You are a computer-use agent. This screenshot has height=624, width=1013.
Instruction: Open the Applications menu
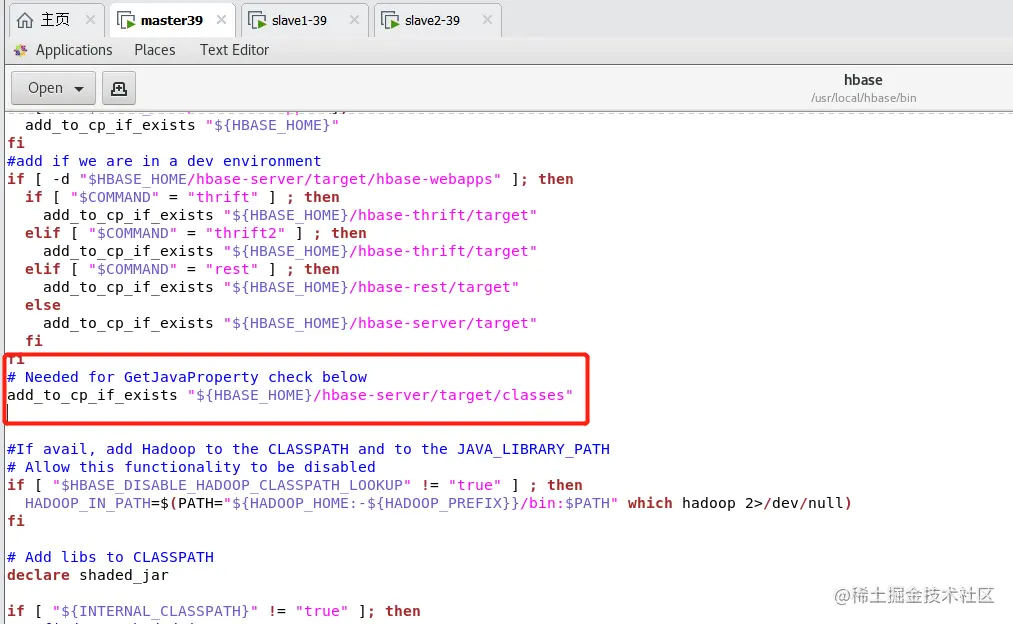tap(74, 50)
